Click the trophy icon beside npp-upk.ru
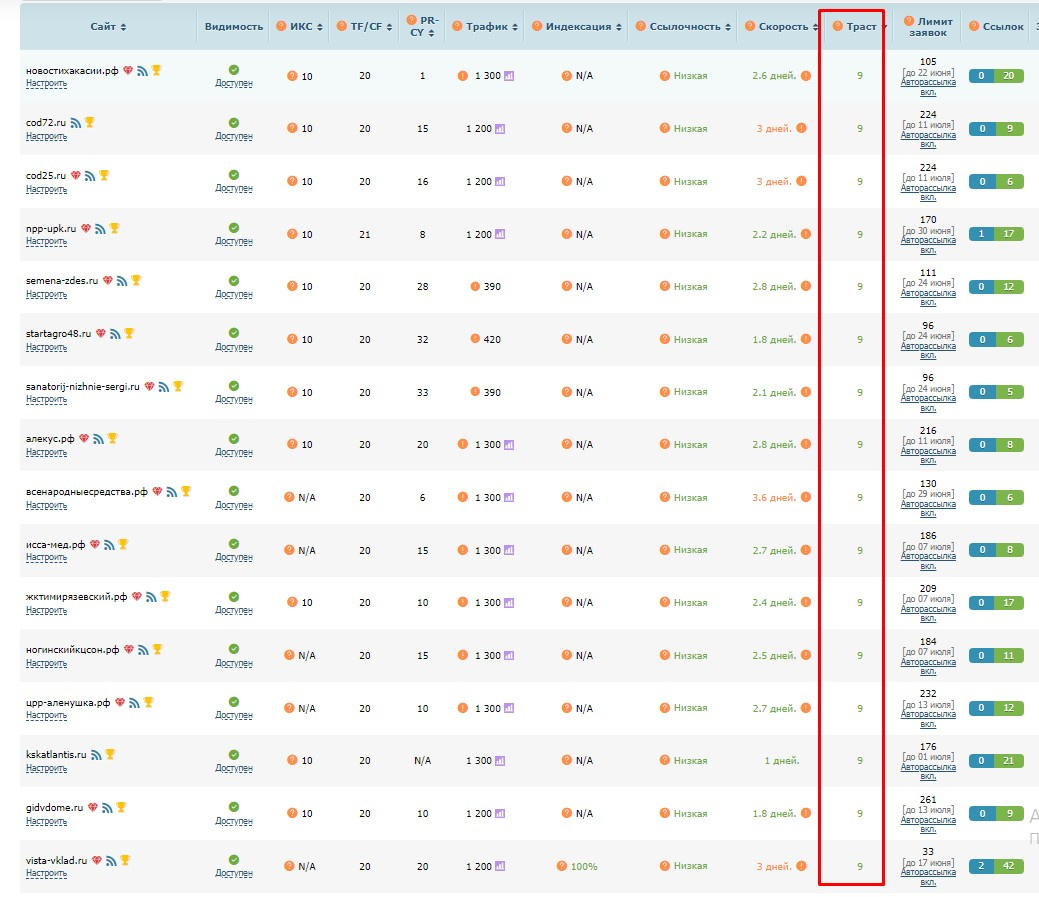Image resolution: width=1039 pixels, height=897 pixels. (114, 228)
